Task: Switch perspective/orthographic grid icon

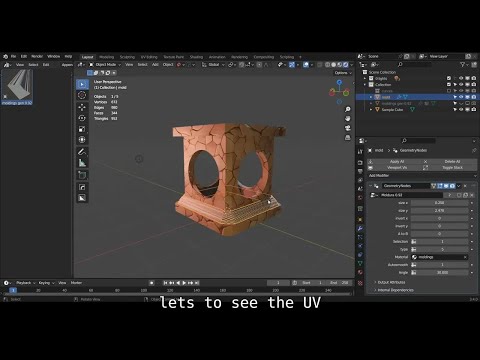Action: pos(348,137)
